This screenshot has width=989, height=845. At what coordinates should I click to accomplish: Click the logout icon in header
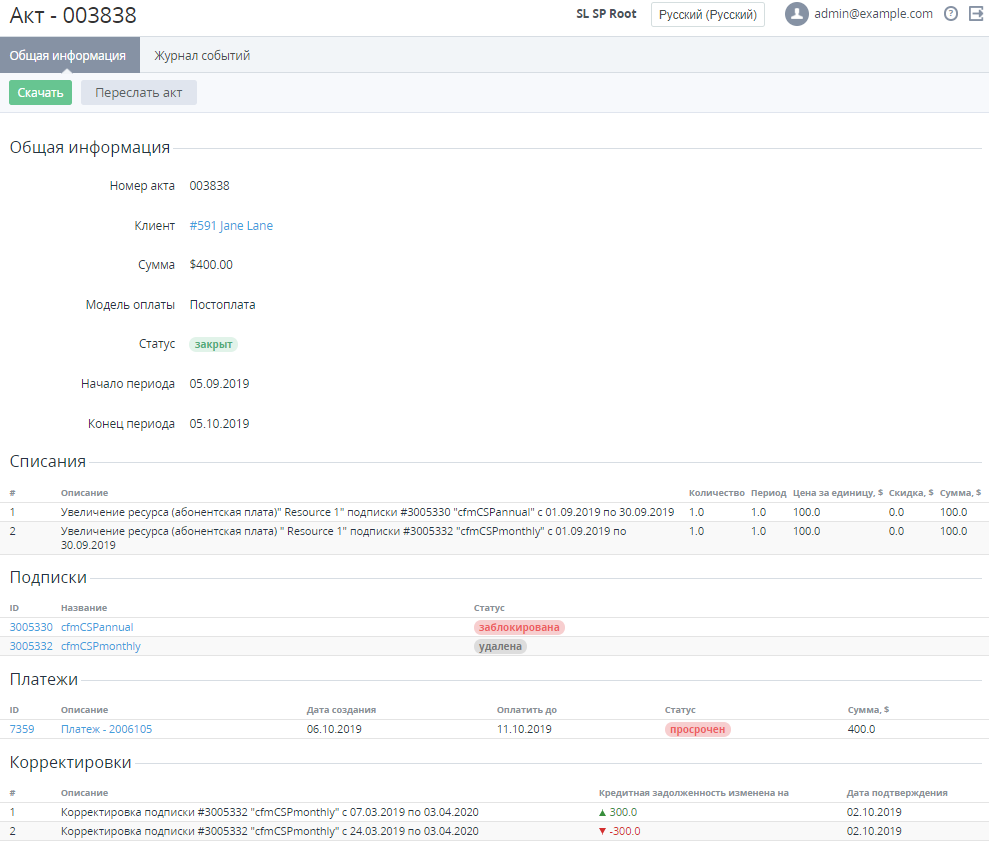pyautogui.click(x=976, y=14)
